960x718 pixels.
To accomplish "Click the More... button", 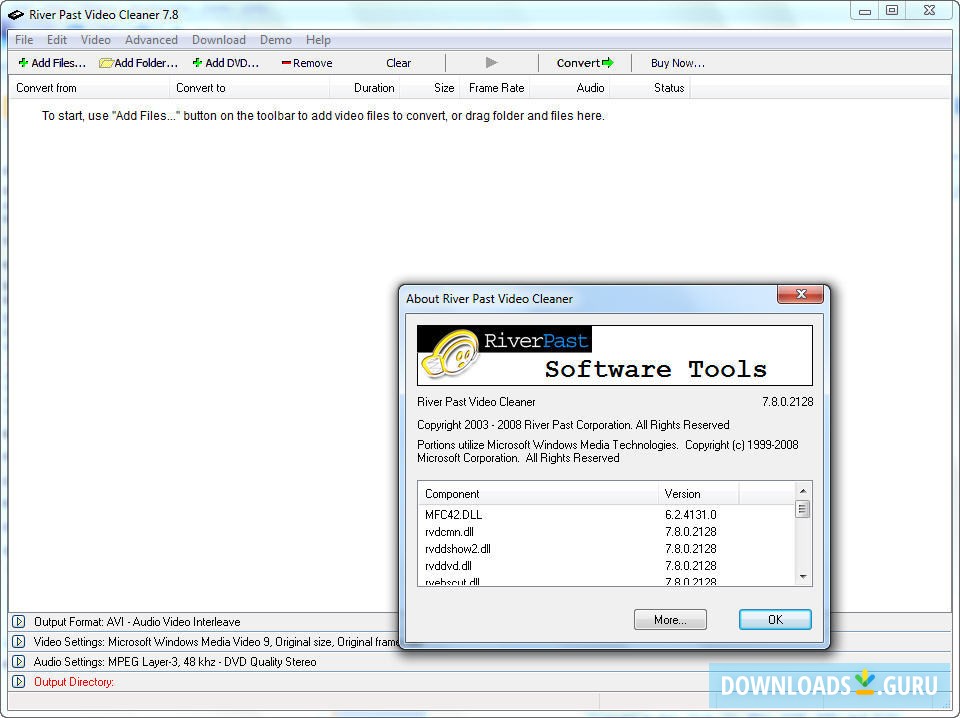I will click(670, 620).
